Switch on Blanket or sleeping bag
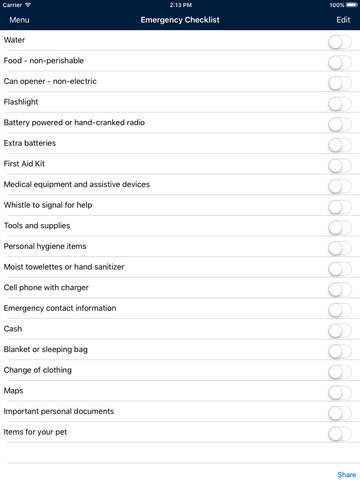The width and height of the screenshot is (360, 480). [340, 352]
